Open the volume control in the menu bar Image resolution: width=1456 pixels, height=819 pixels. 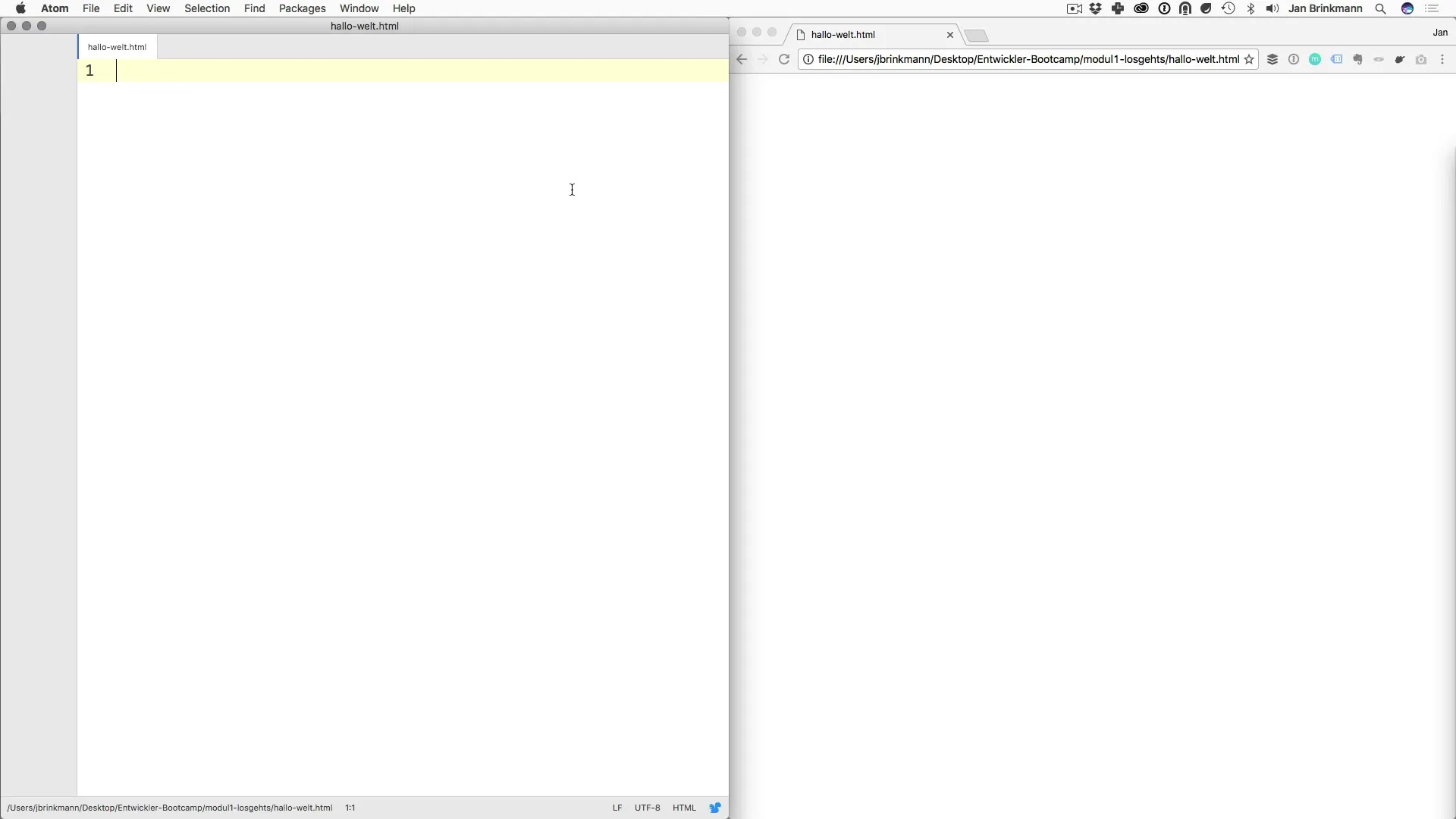(x=1272, y=8)
